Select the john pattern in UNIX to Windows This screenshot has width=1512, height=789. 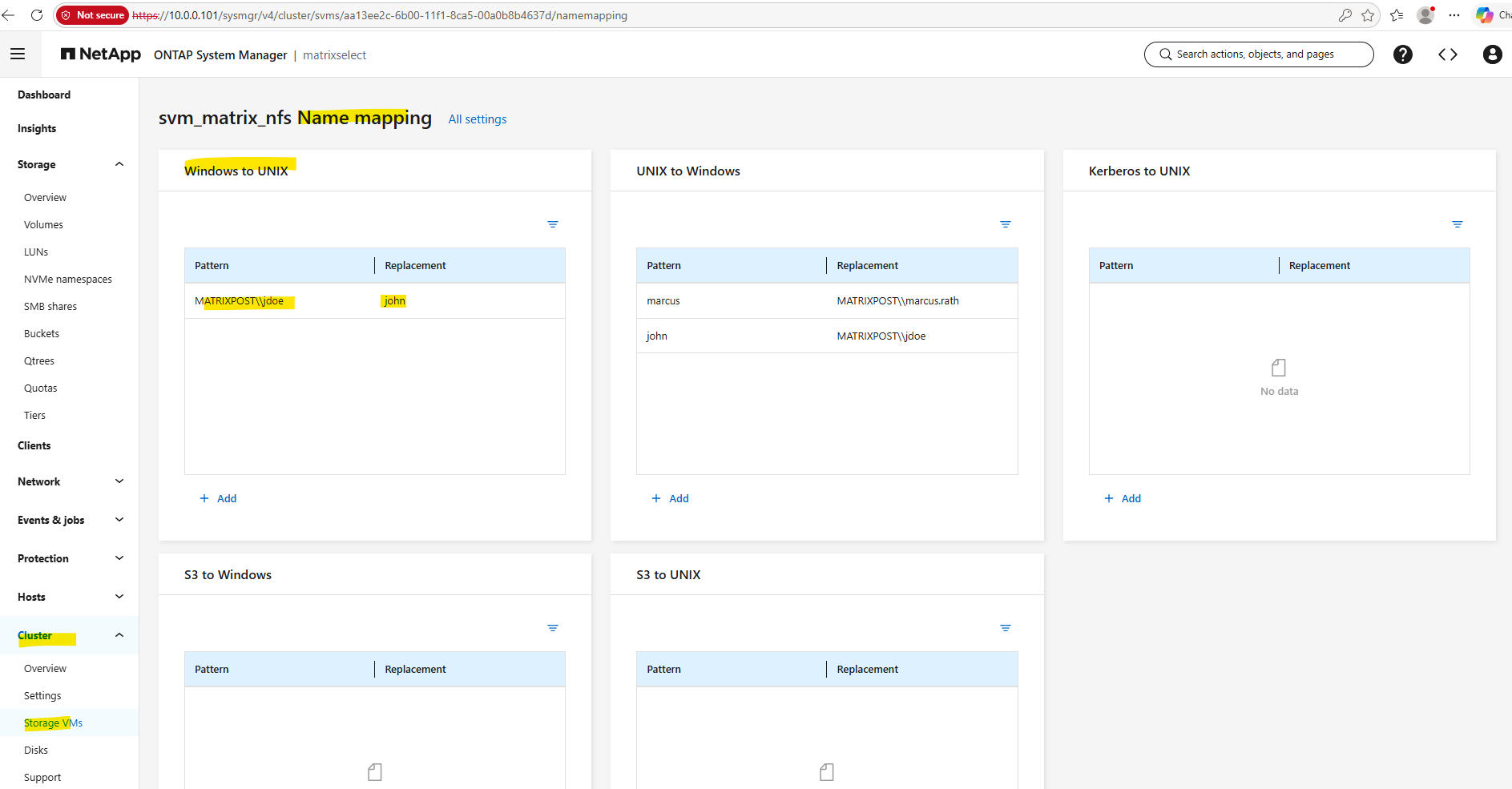657,336
